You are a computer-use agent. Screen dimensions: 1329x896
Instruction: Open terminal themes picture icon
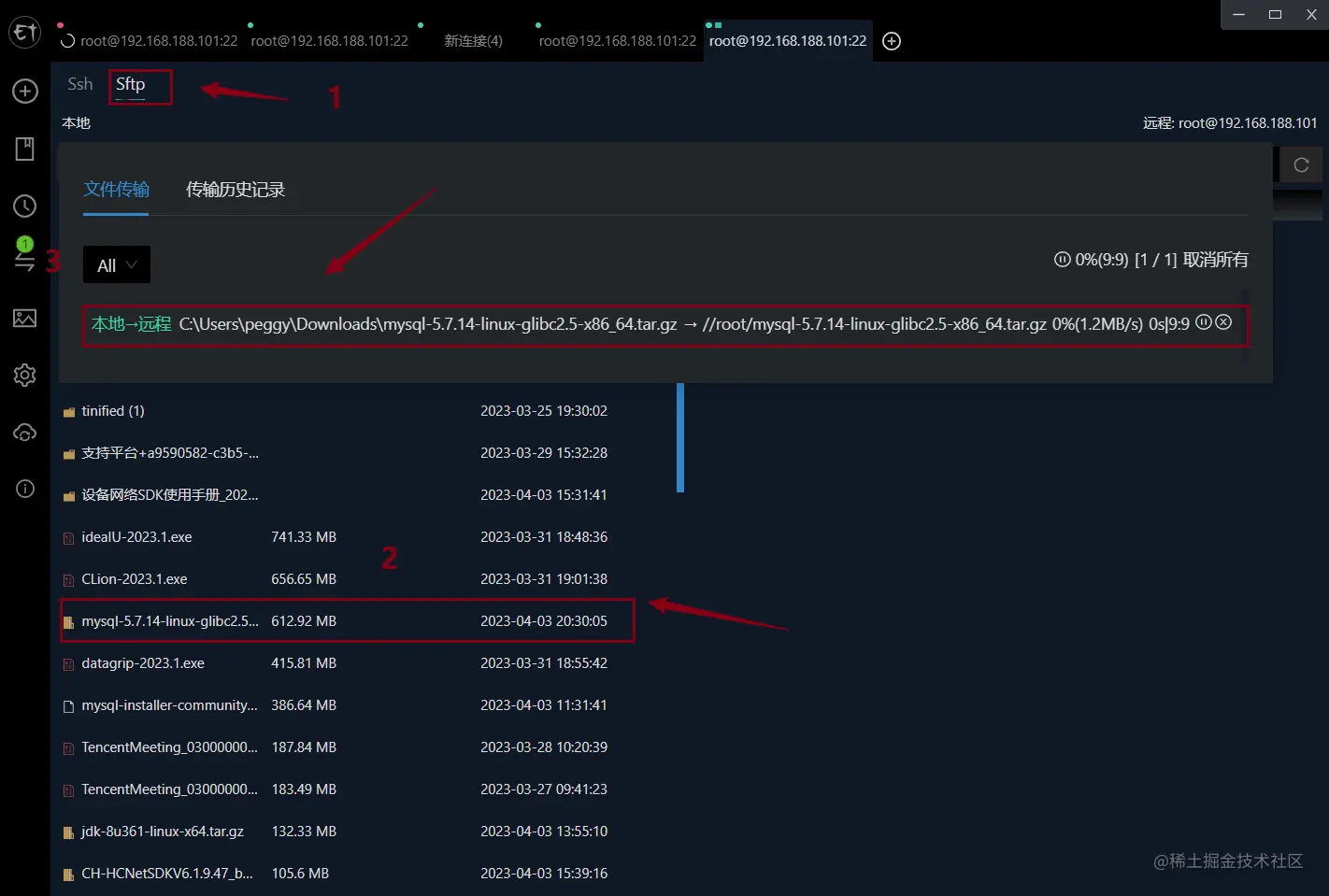pos(25,319)
